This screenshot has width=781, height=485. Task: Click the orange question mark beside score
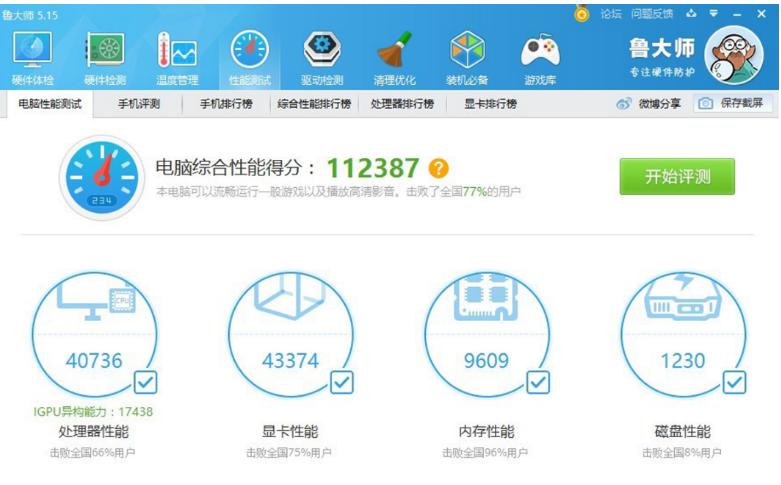439,168
